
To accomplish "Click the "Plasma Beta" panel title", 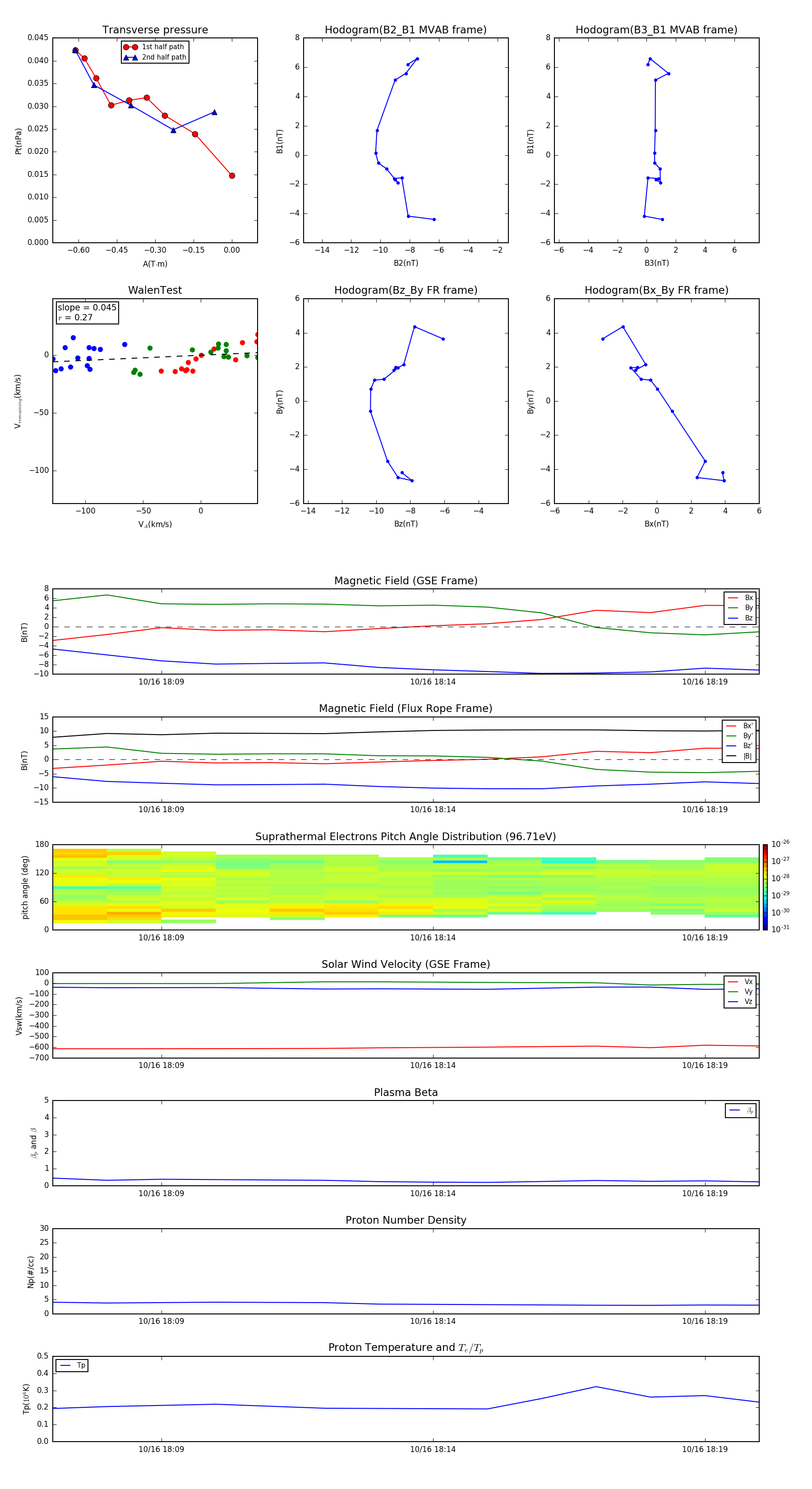I will pyautogui.click(x=406, y=1093).
